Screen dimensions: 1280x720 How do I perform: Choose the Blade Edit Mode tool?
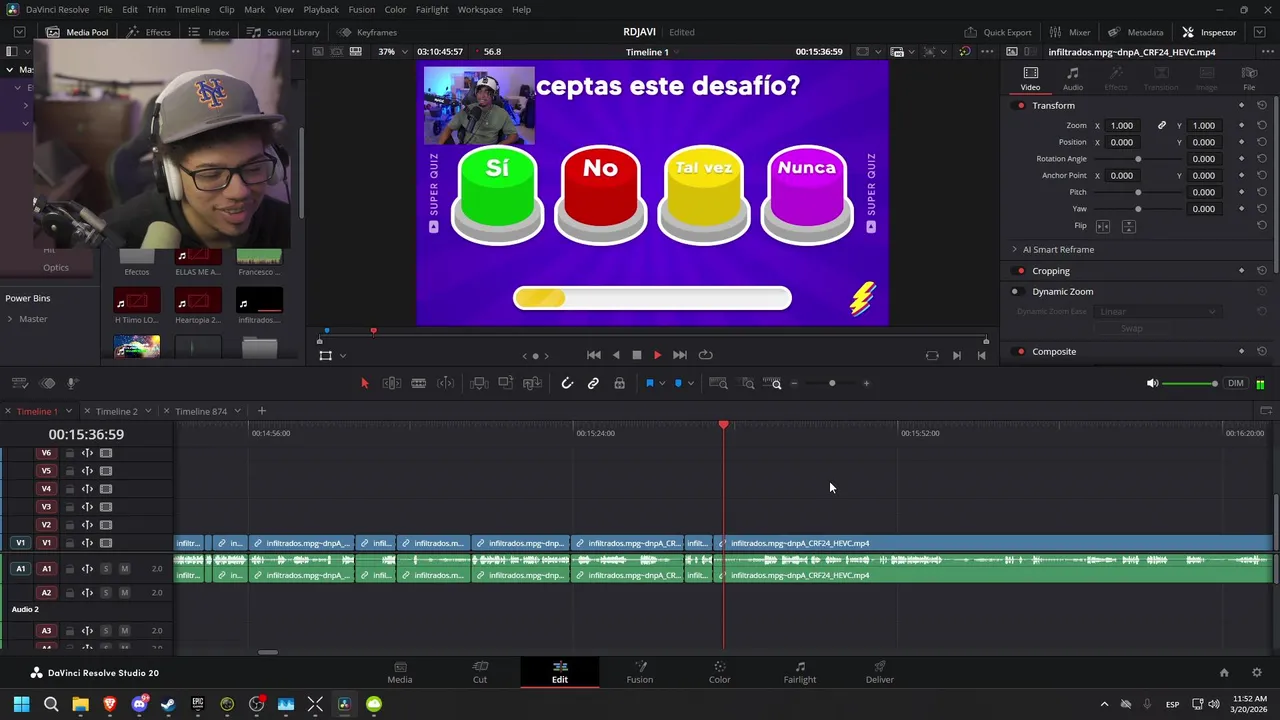point(419,383)
